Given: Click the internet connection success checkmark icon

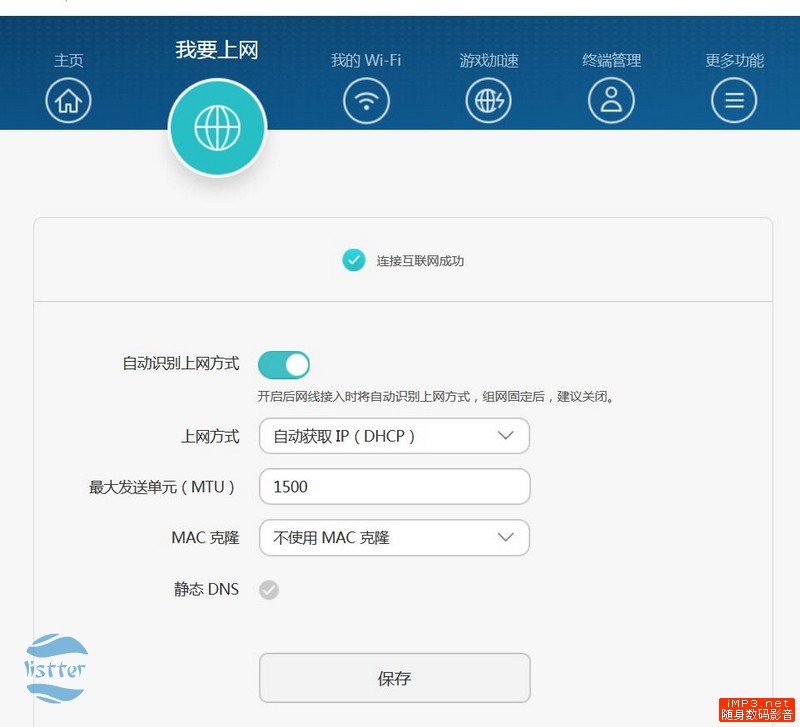Looking at the screenshot, I should click(x=353, y=259).
